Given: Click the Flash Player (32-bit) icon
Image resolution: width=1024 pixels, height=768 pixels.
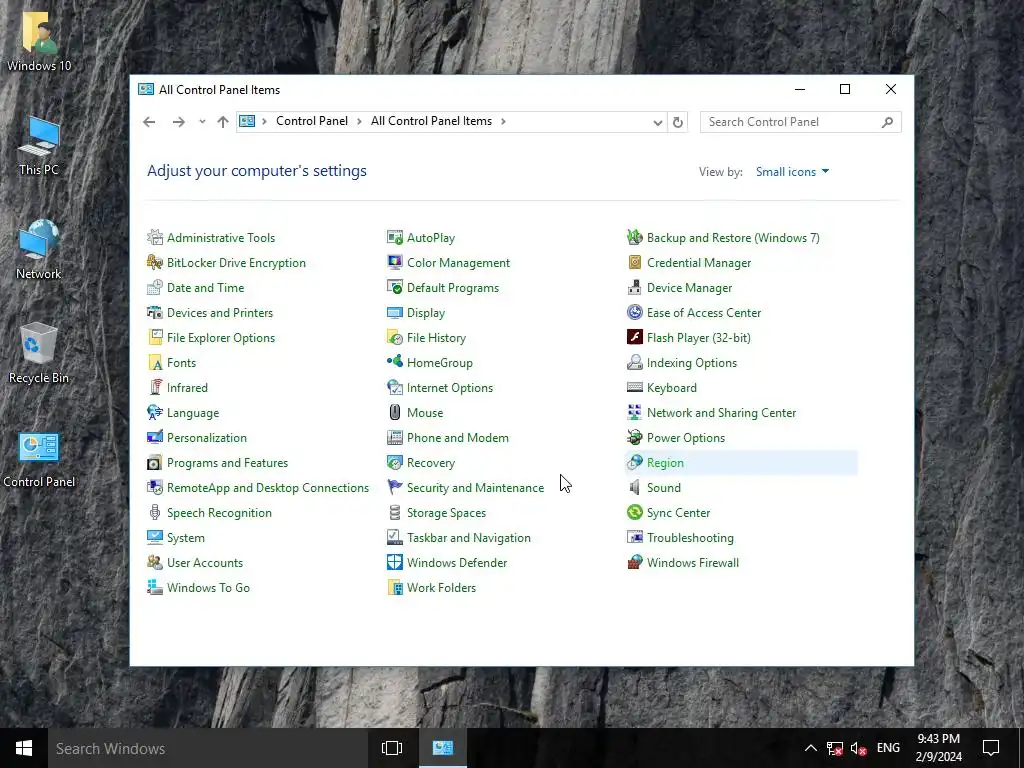Looking at the screenshot, I should point(635,338).
